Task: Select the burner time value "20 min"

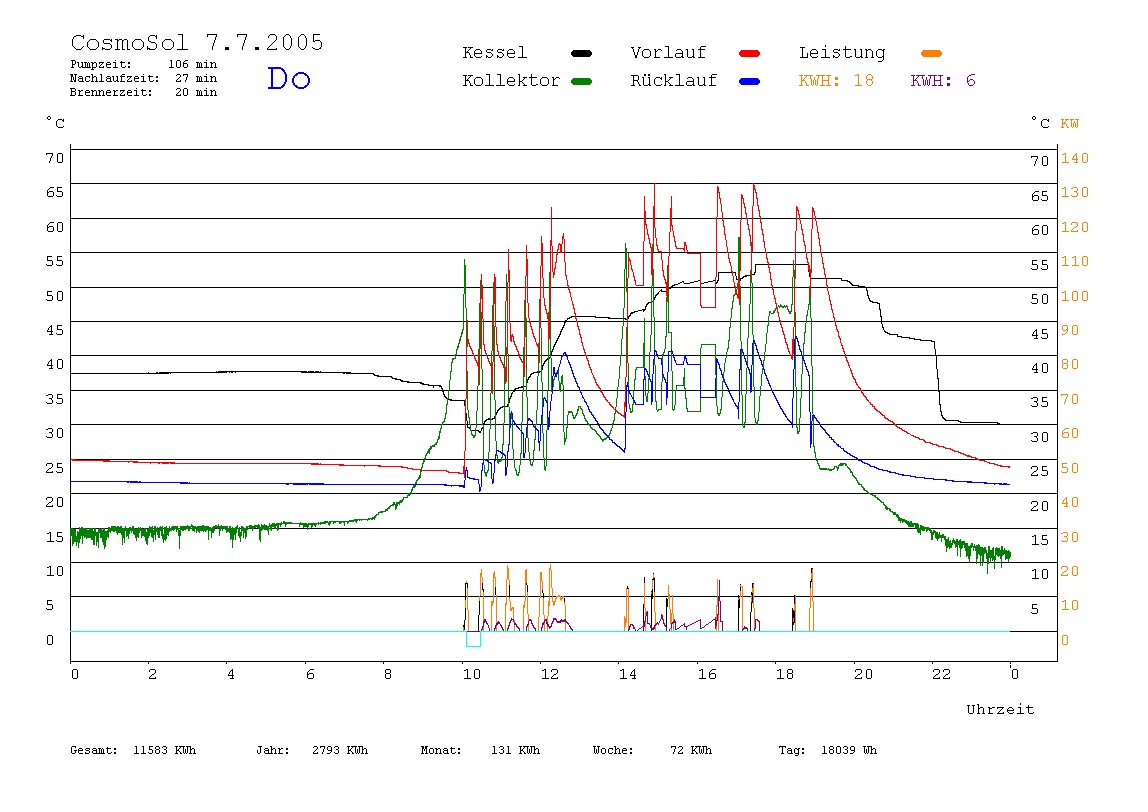Action: pyautogui.click(x=196, y=92)
